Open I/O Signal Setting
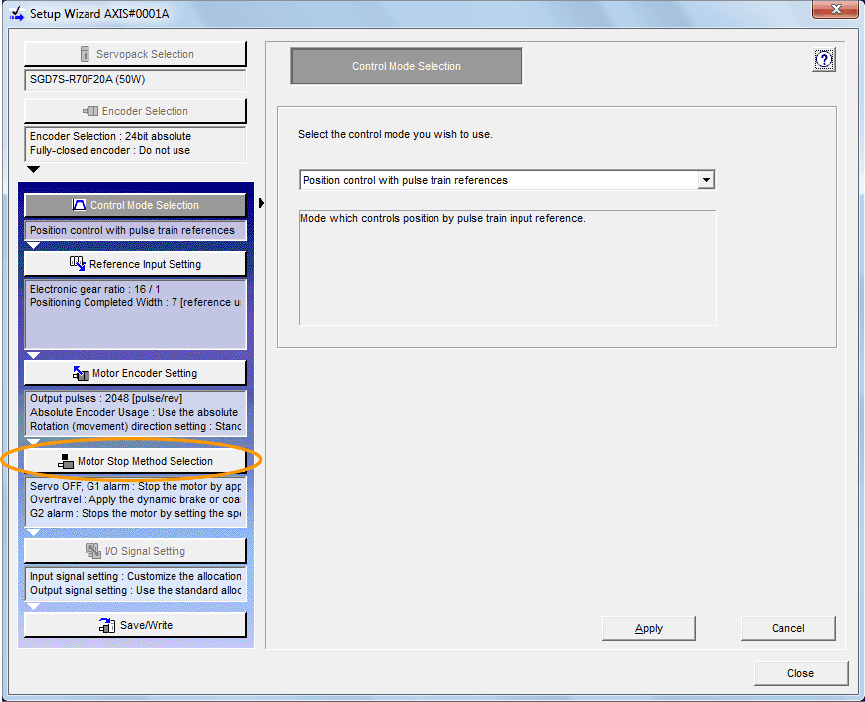865x702 pixels. click(x=135, y=551)
